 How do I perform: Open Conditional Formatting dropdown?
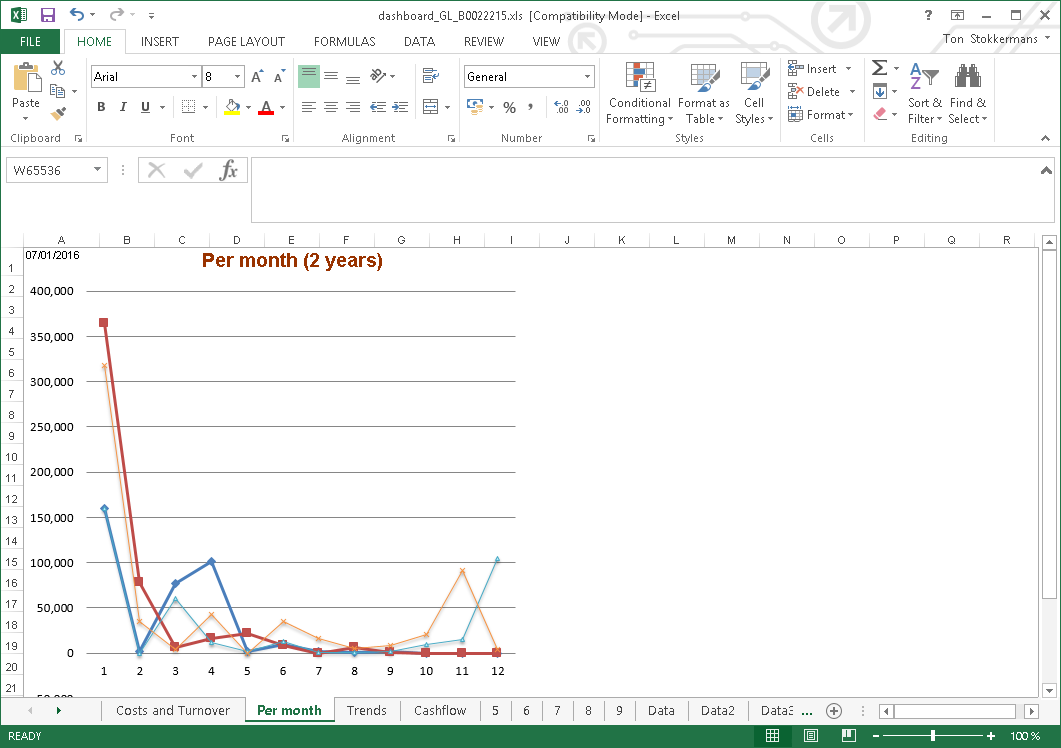(x=639, y=95)
